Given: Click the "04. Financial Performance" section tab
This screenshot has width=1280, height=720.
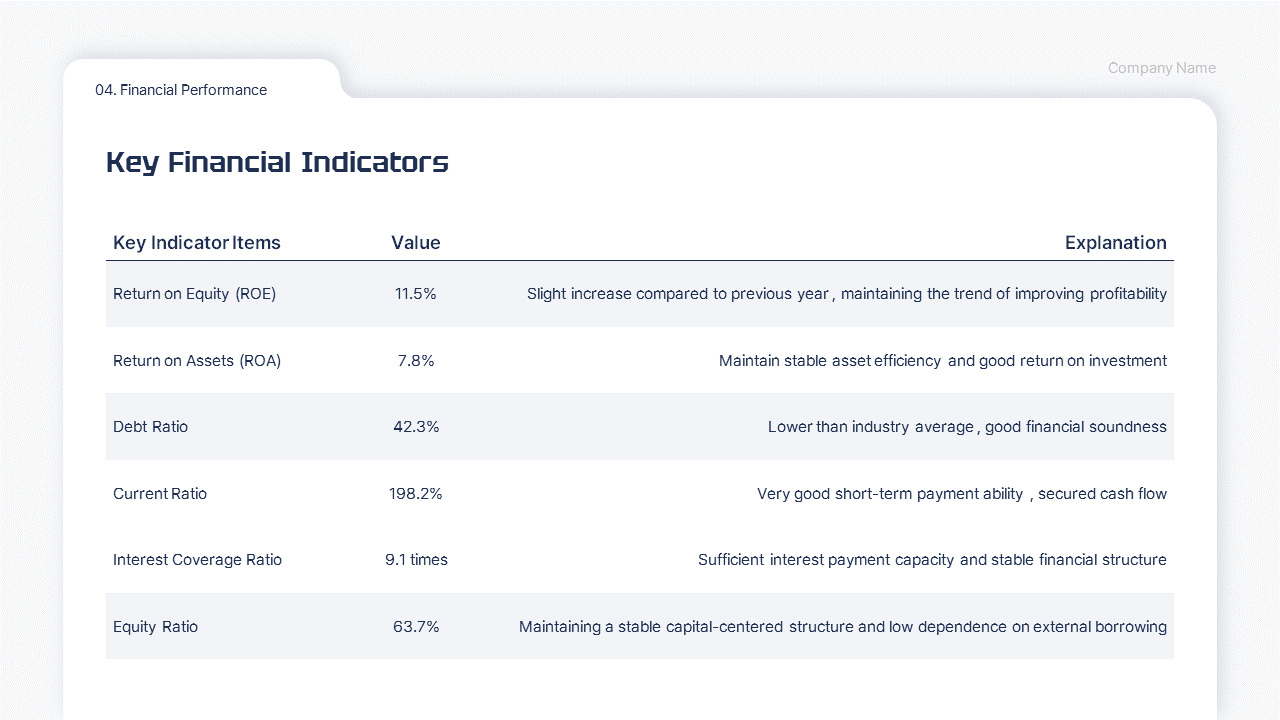Looking at the screenshot, I should coord(181,90).
